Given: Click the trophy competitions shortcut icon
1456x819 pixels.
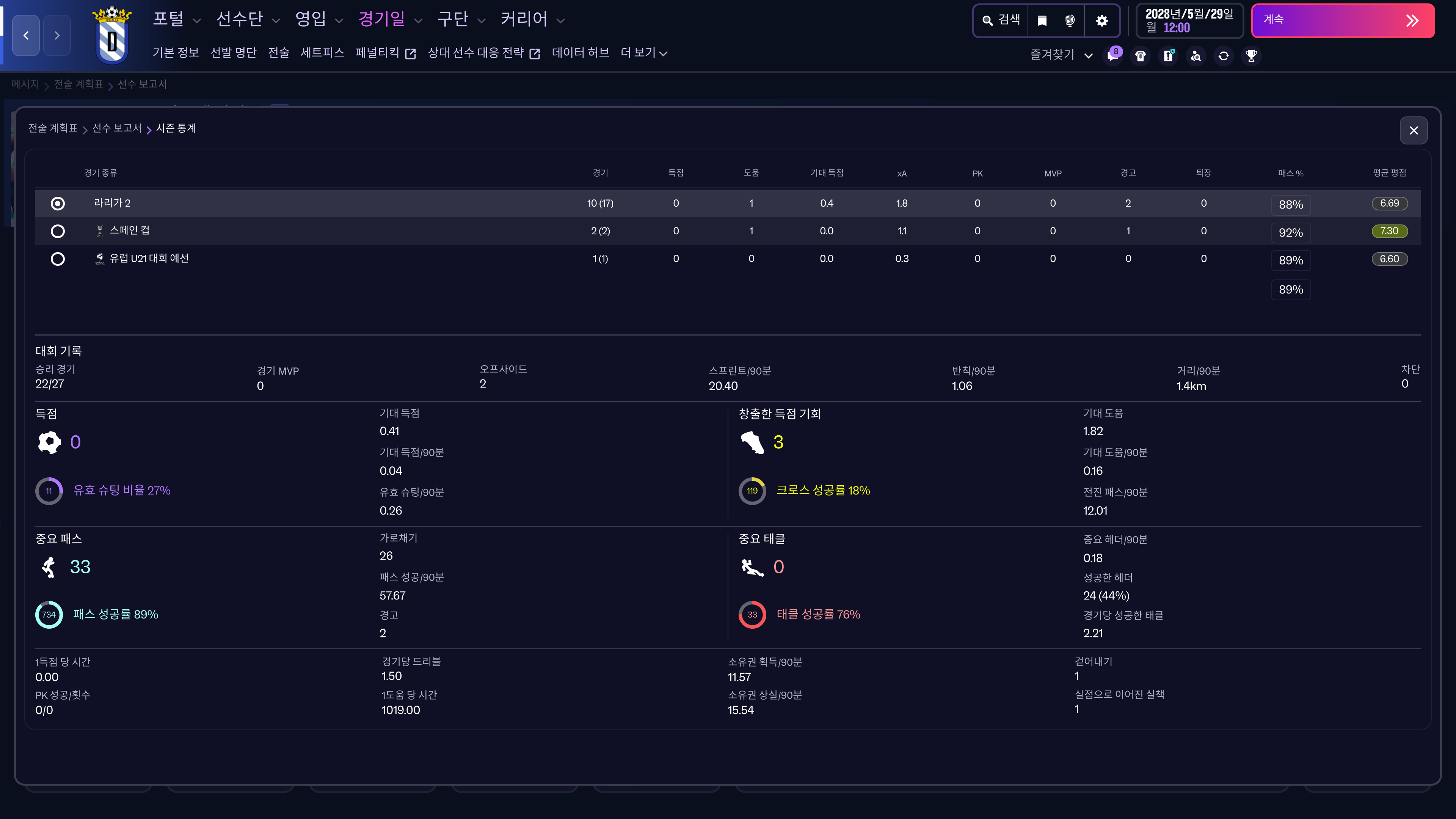Looking at the screenshot, I should (x=1251, y=55).
